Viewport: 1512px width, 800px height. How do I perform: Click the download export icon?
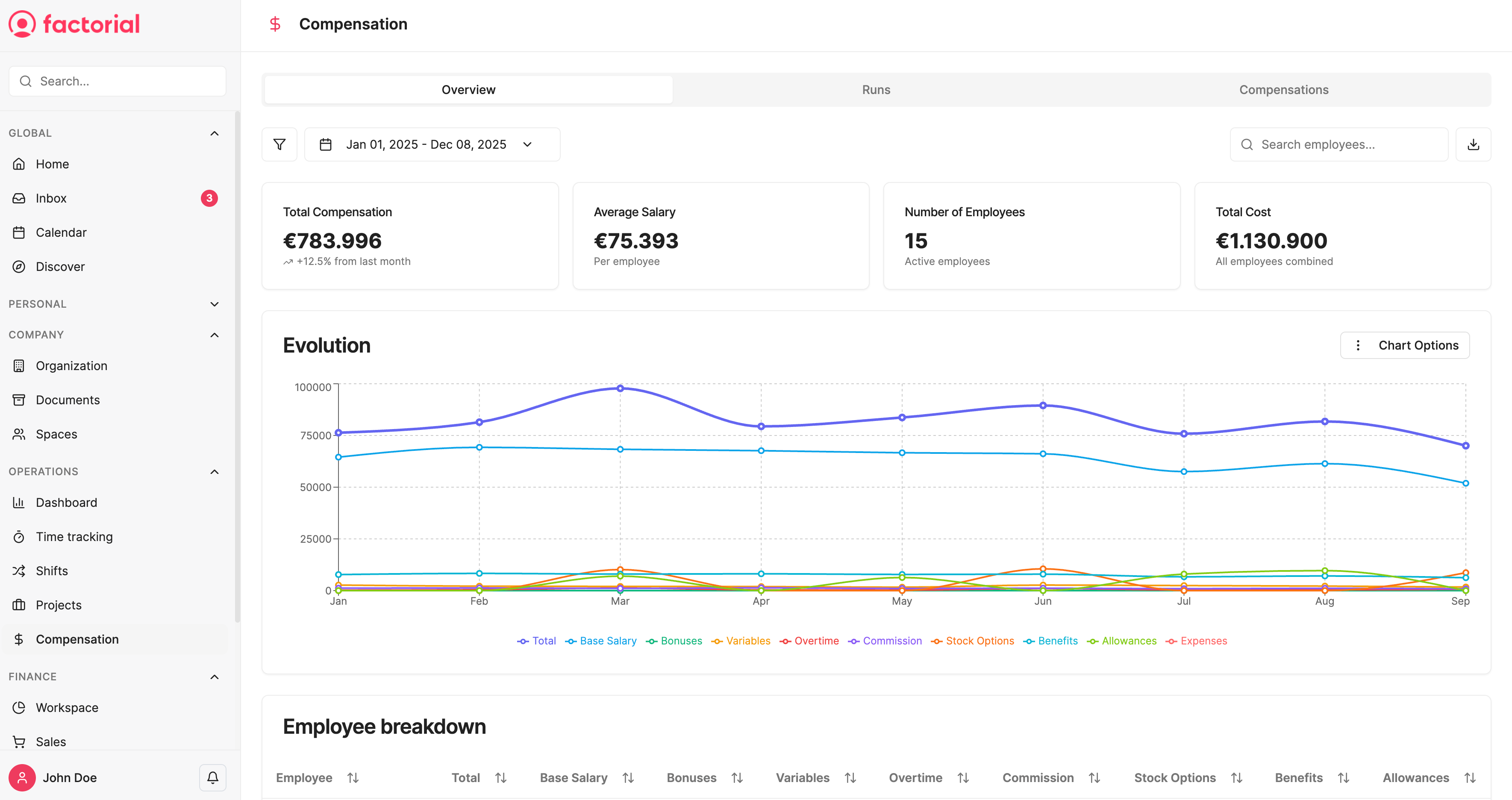[x=1473, y=144]
